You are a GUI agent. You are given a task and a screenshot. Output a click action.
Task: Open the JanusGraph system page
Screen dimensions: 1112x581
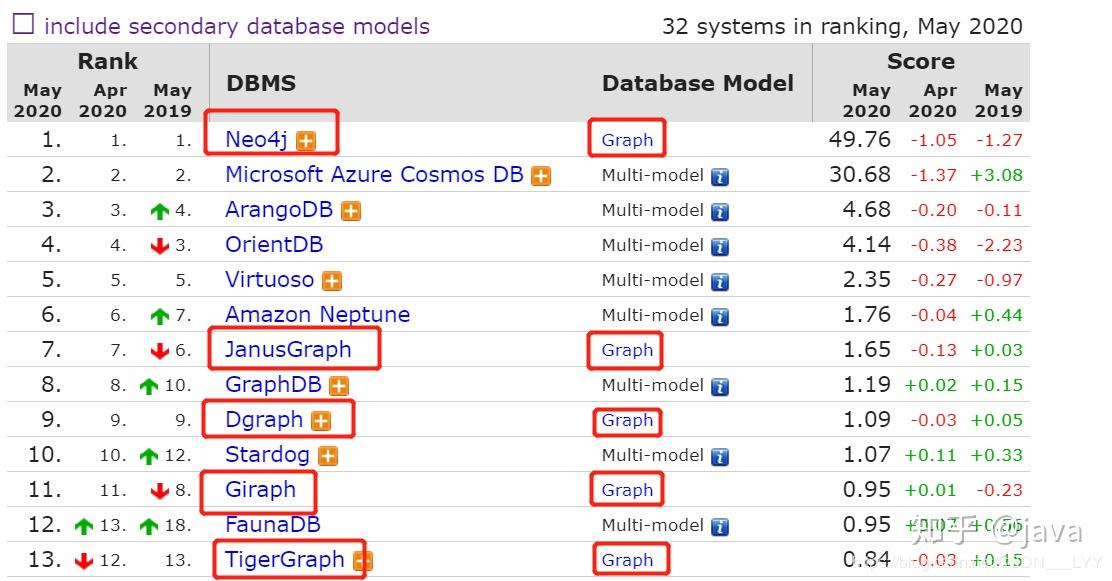[288, 350]
